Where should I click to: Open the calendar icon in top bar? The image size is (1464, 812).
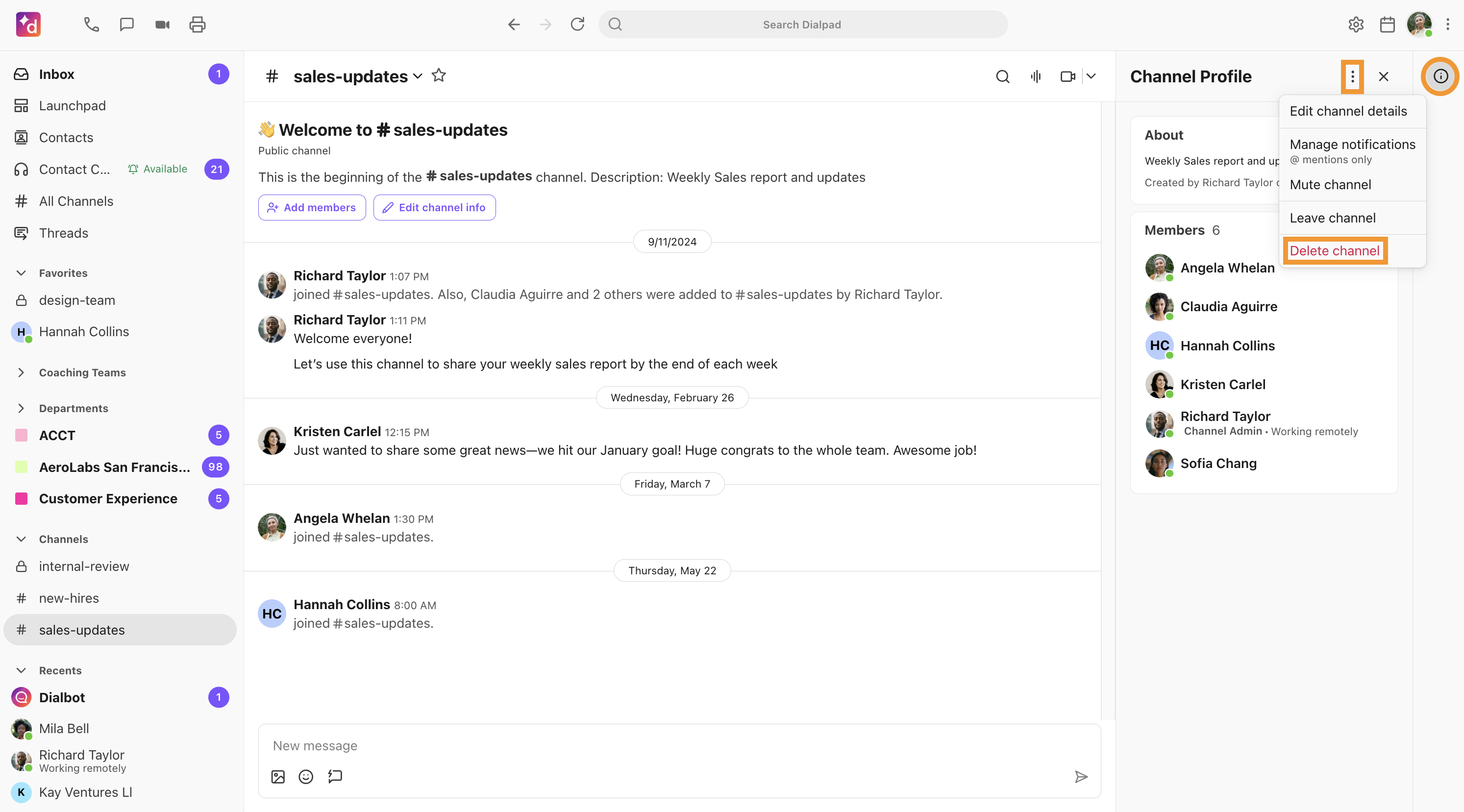(1387, 25)
